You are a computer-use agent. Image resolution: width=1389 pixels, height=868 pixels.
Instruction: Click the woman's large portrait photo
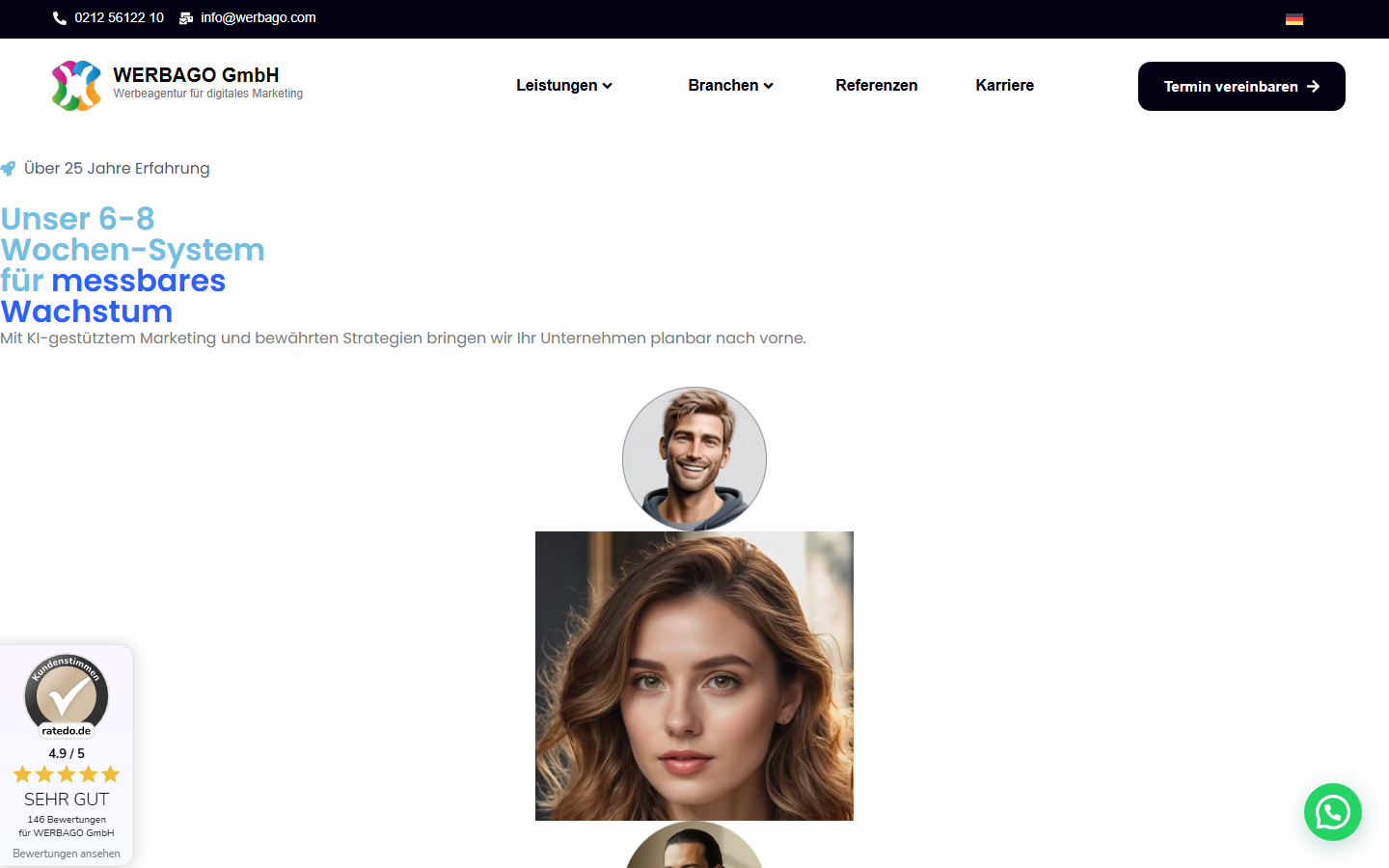[694, 676]
